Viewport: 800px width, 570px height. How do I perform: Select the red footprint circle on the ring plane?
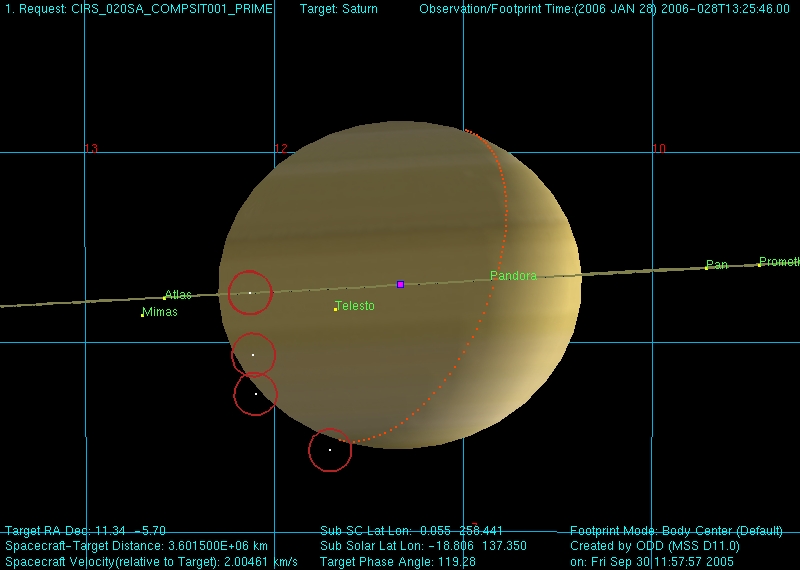250,292
